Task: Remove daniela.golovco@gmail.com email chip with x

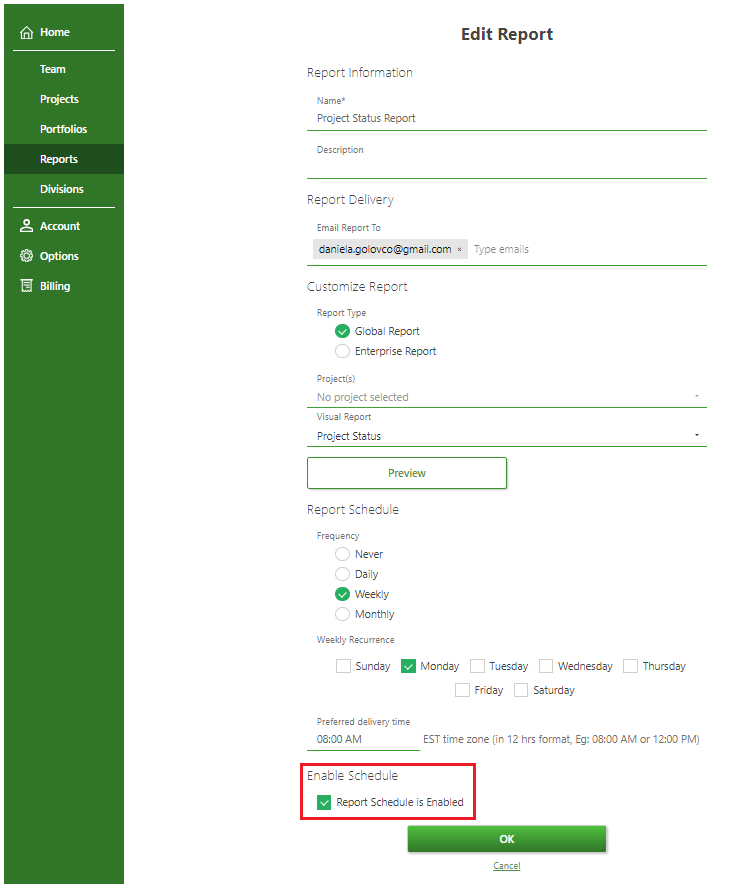Action: coord(460,250)
